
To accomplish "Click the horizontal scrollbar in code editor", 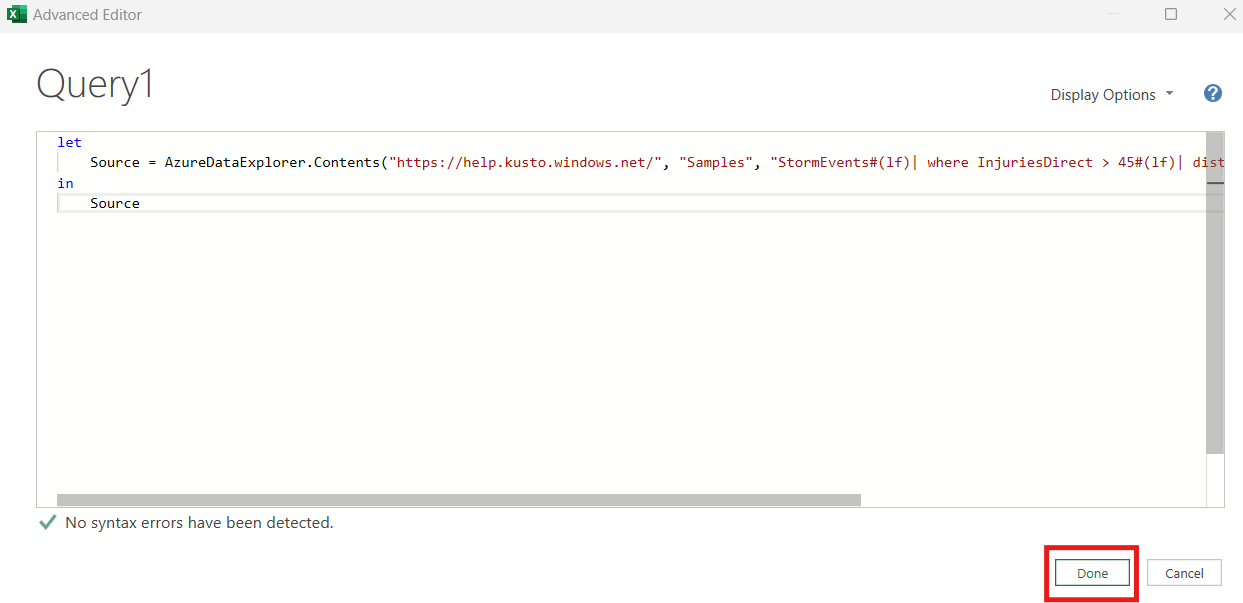I will coord(459,500).
